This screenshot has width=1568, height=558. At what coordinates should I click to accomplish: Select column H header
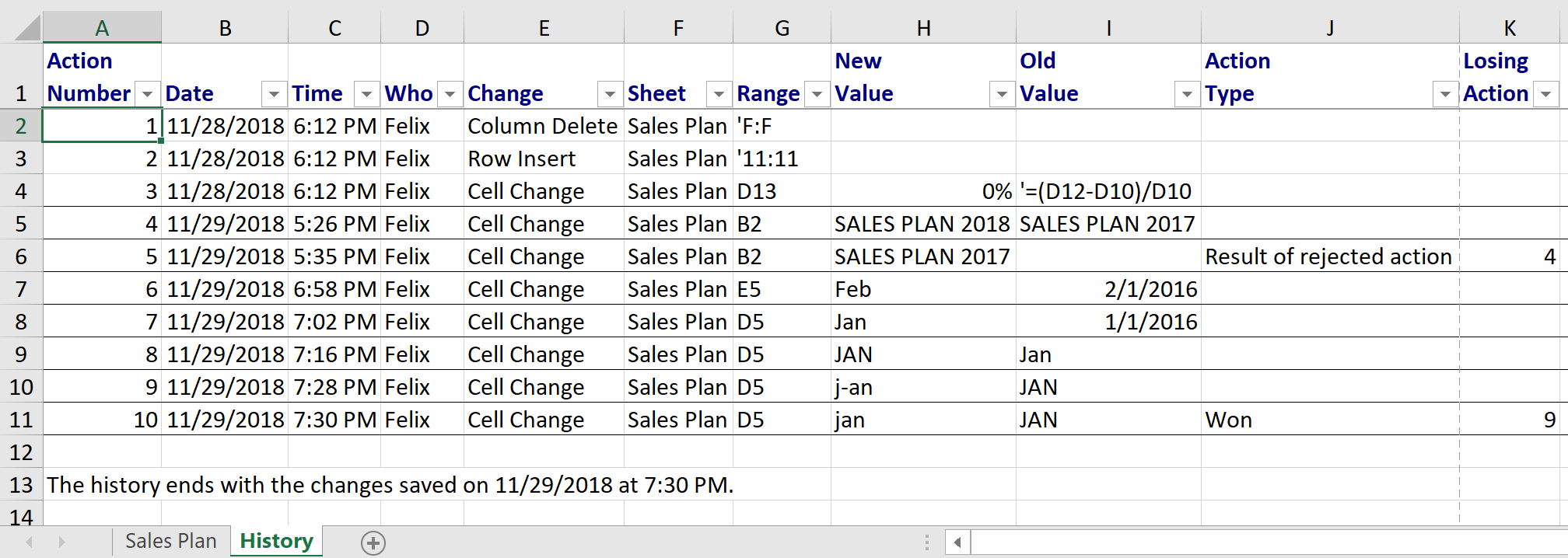point(923,29)
